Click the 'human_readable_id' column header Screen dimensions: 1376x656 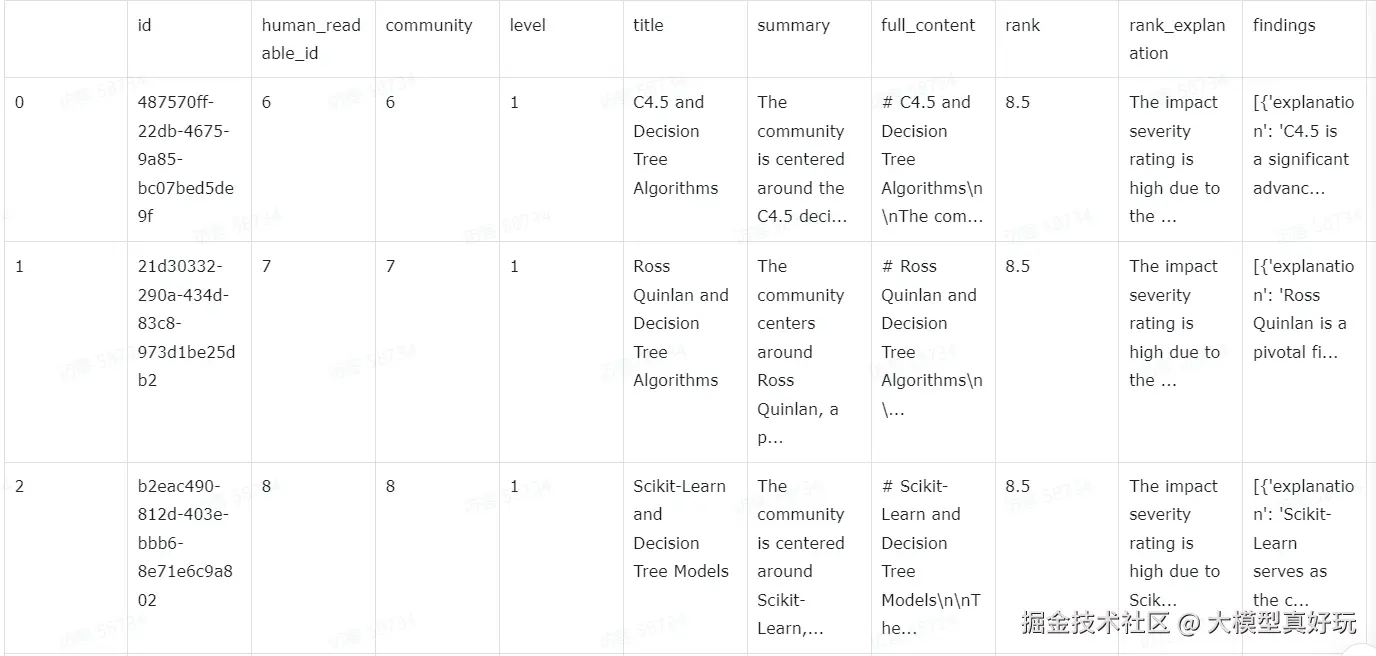coord(313,39)
